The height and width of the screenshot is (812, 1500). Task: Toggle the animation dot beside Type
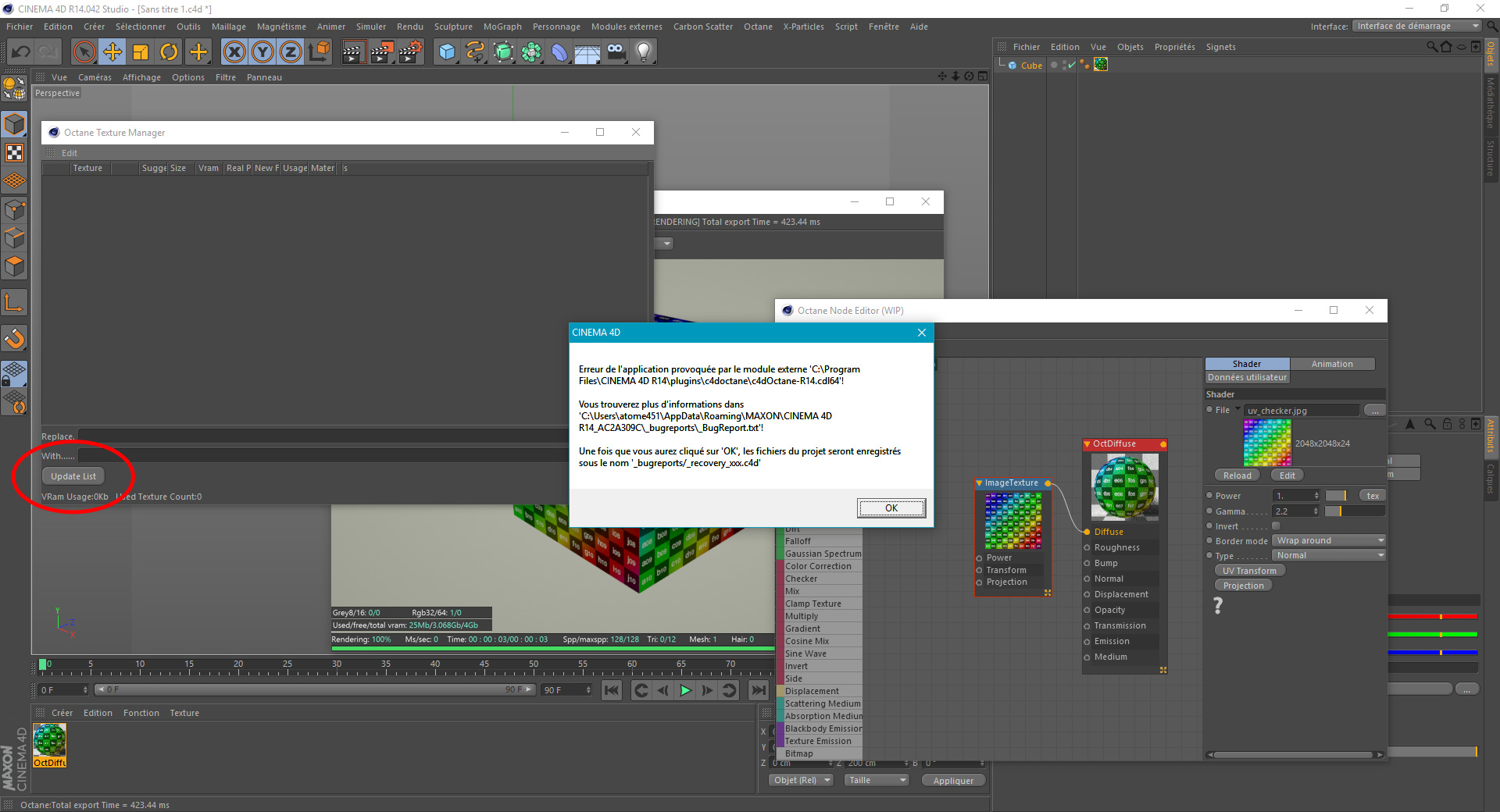pos(1209,556)
